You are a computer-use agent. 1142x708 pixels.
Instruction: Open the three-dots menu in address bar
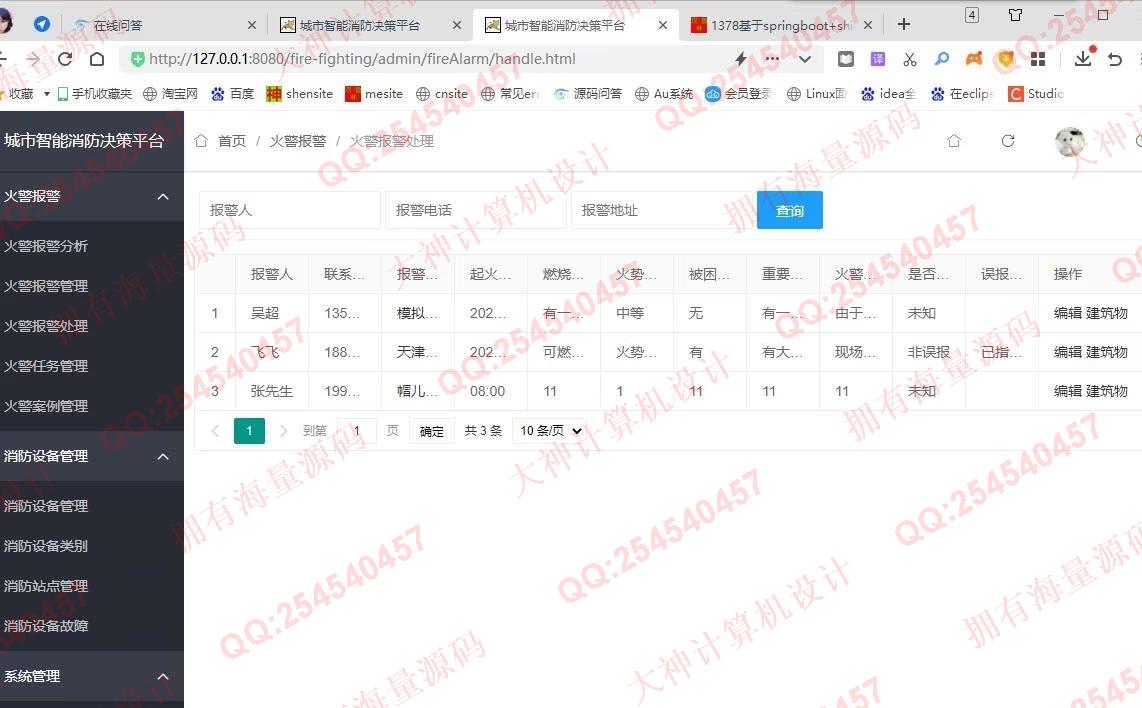[x=772, y=59]
